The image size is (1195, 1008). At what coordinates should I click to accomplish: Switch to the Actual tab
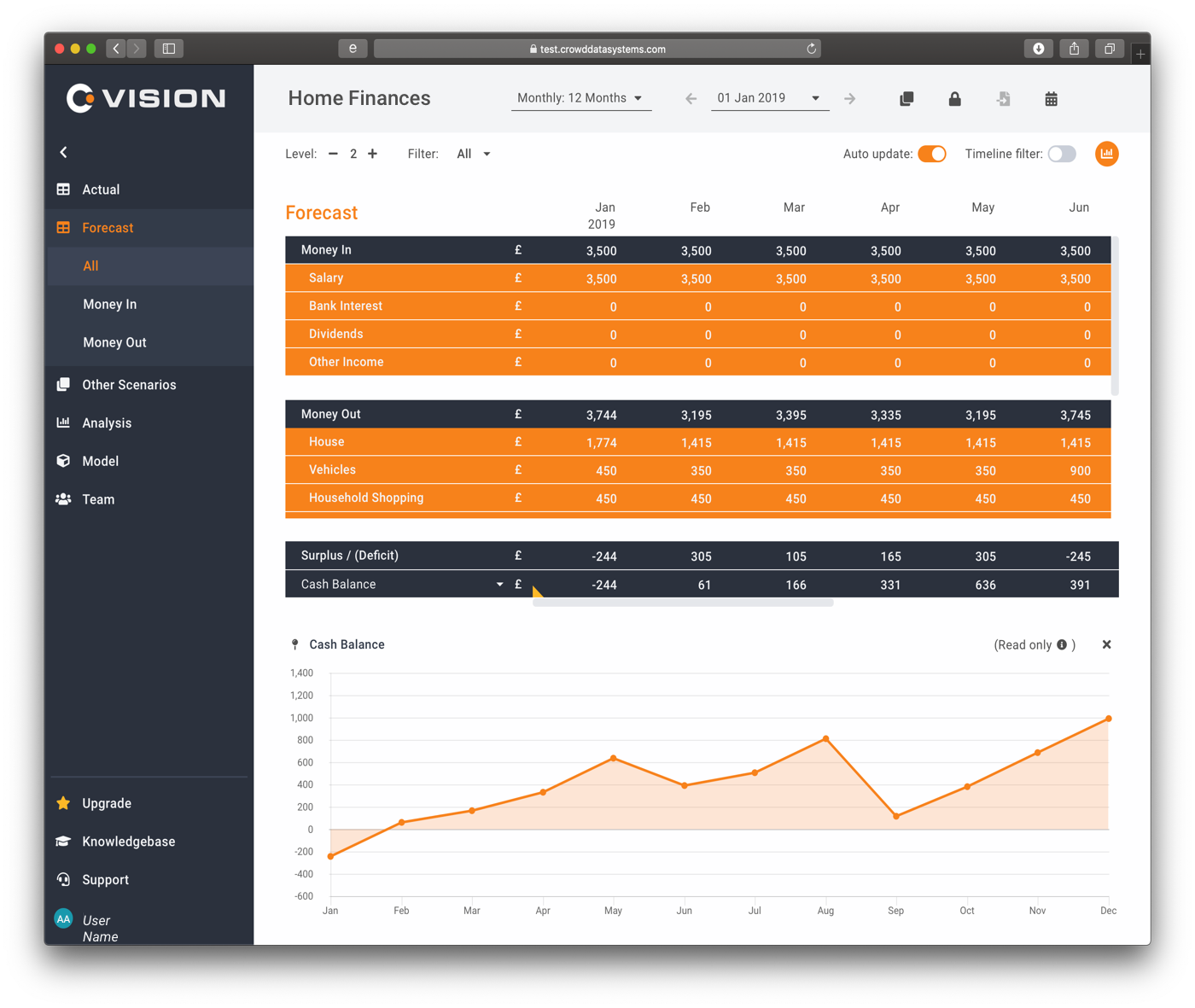tap(100, 189)
